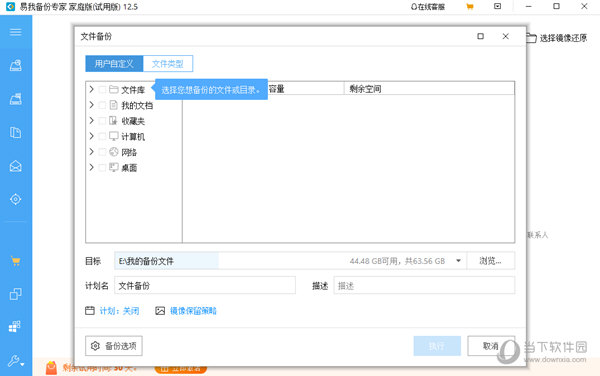Maximize the file backup dialog
Viewport: 600px width, 376px height.
[481, 36]
